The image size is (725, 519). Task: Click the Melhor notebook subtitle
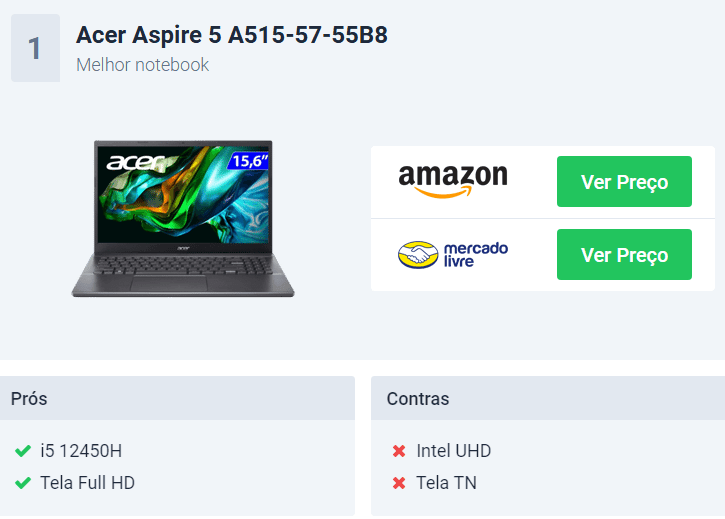142,65
